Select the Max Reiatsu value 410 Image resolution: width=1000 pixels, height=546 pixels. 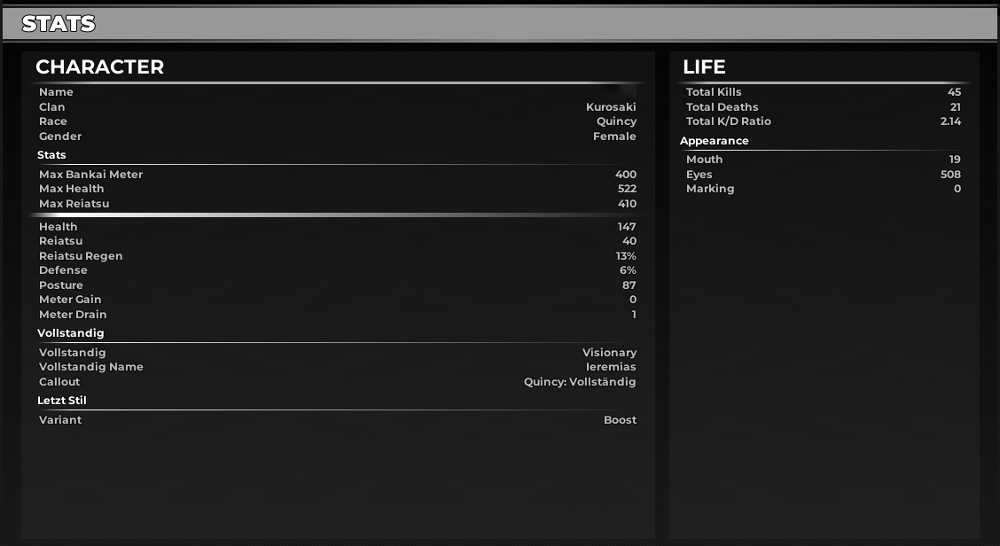(627, 203)
